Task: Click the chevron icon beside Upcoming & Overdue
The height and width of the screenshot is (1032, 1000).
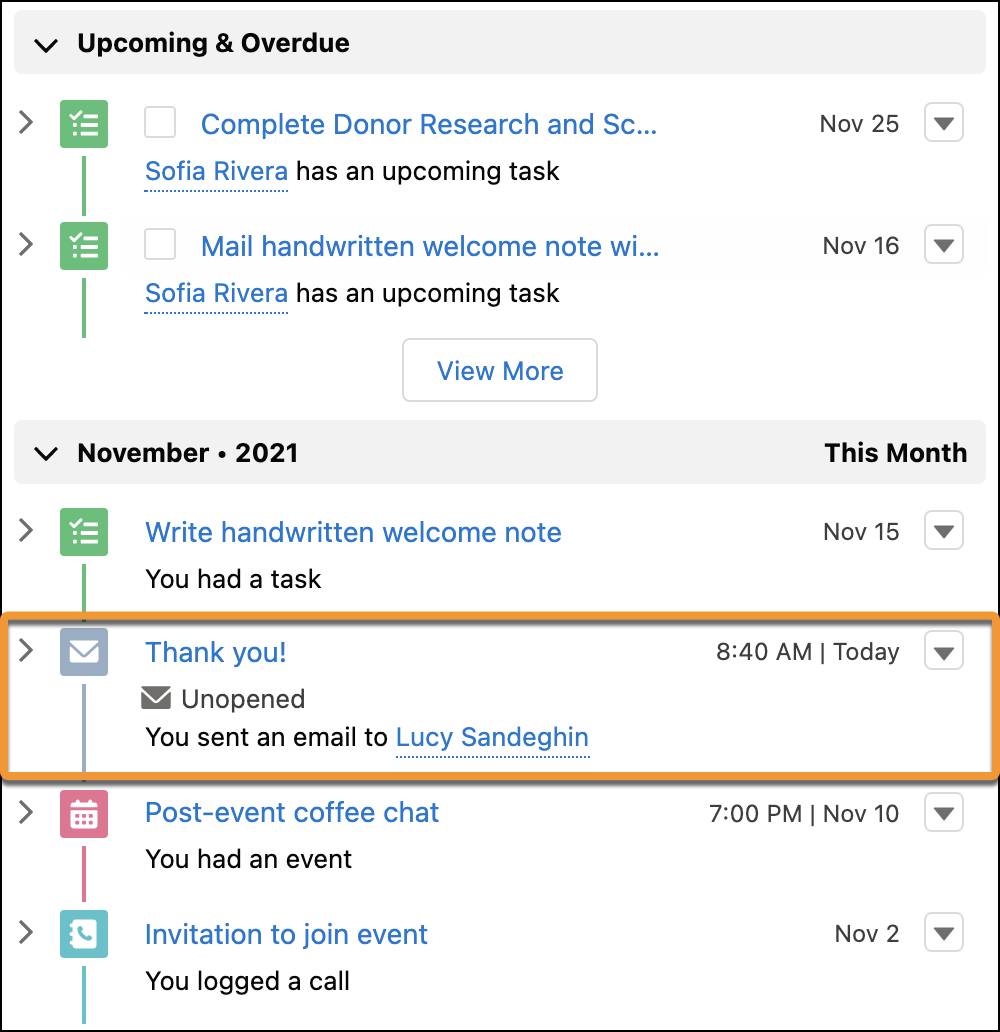Action: (x=45, y=44)
